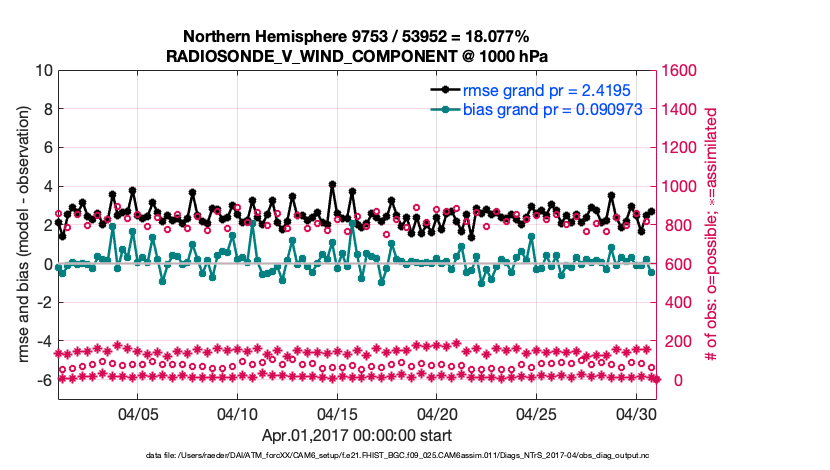
Task: Click the 'Apr.01,2017 00:00:00 start' x-axis label
Action: 356,435
